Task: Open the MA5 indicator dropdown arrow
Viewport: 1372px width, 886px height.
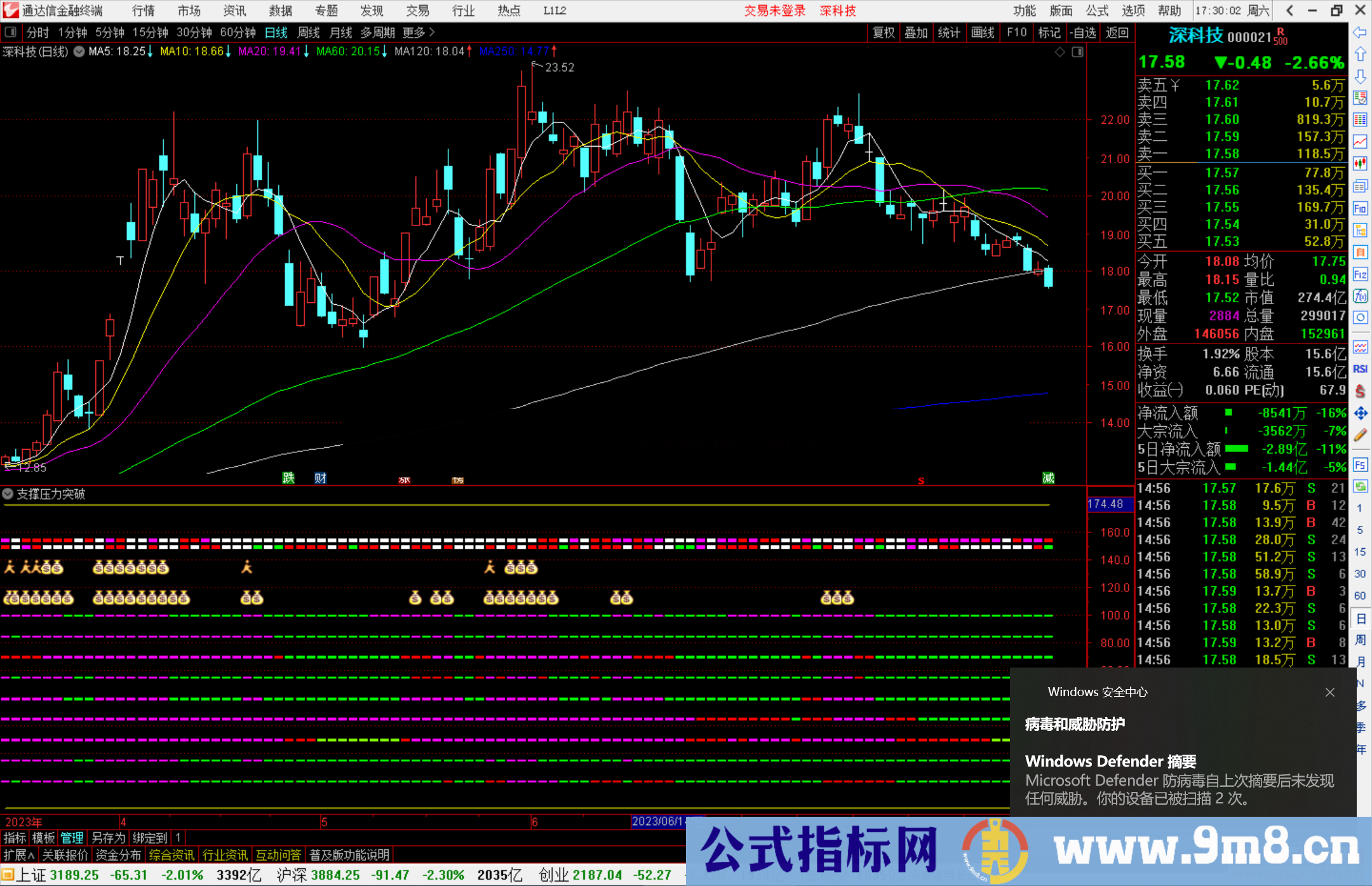Action: (79, 52)
